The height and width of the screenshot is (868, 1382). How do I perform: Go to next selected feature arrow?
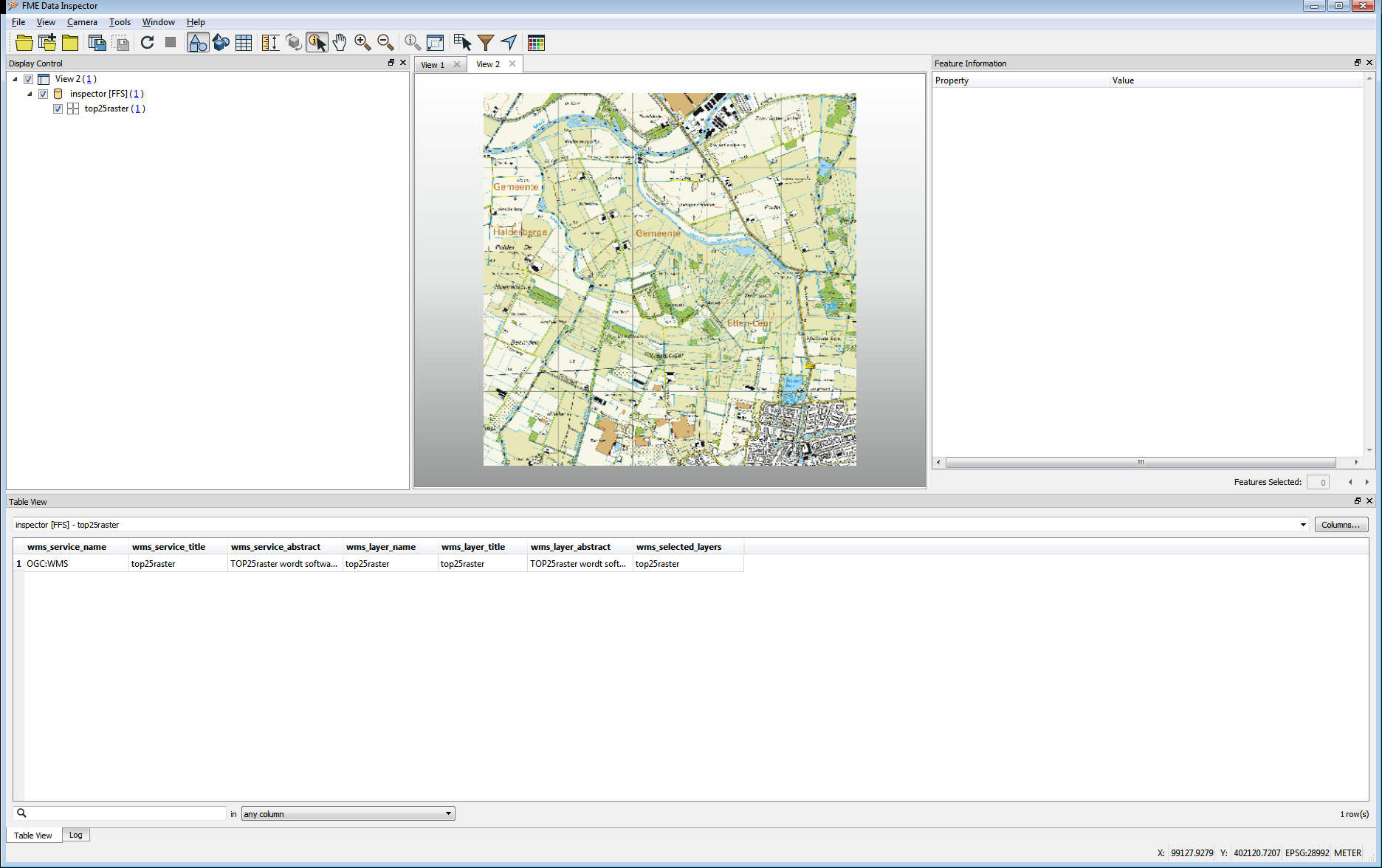click(x=1366, y=482)
